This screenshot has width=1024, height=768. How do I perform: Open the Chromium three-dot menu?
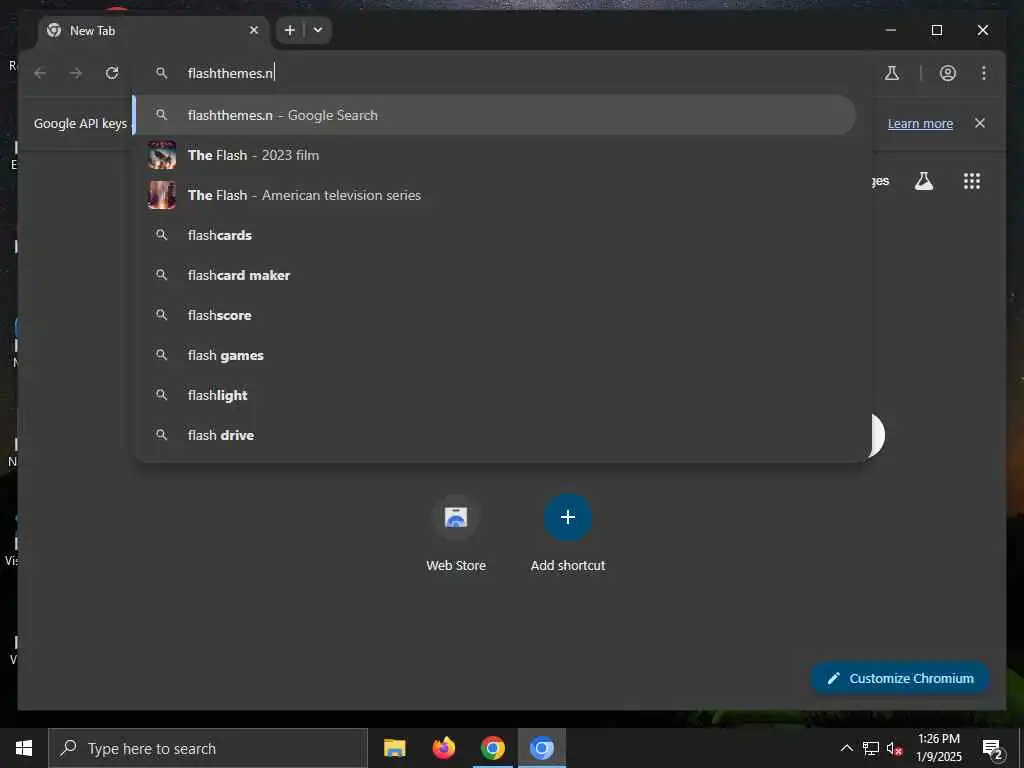tap(984, 72)
